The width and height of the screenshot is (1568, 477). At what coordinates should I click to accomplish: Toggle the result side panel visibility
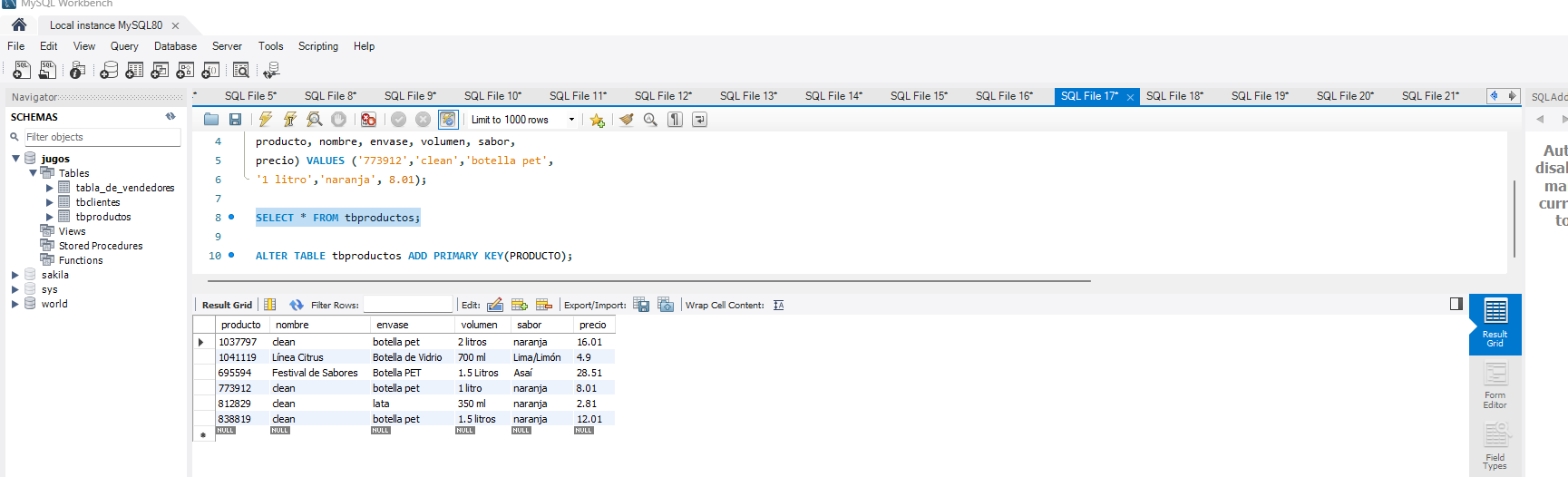click(1456, 304)
